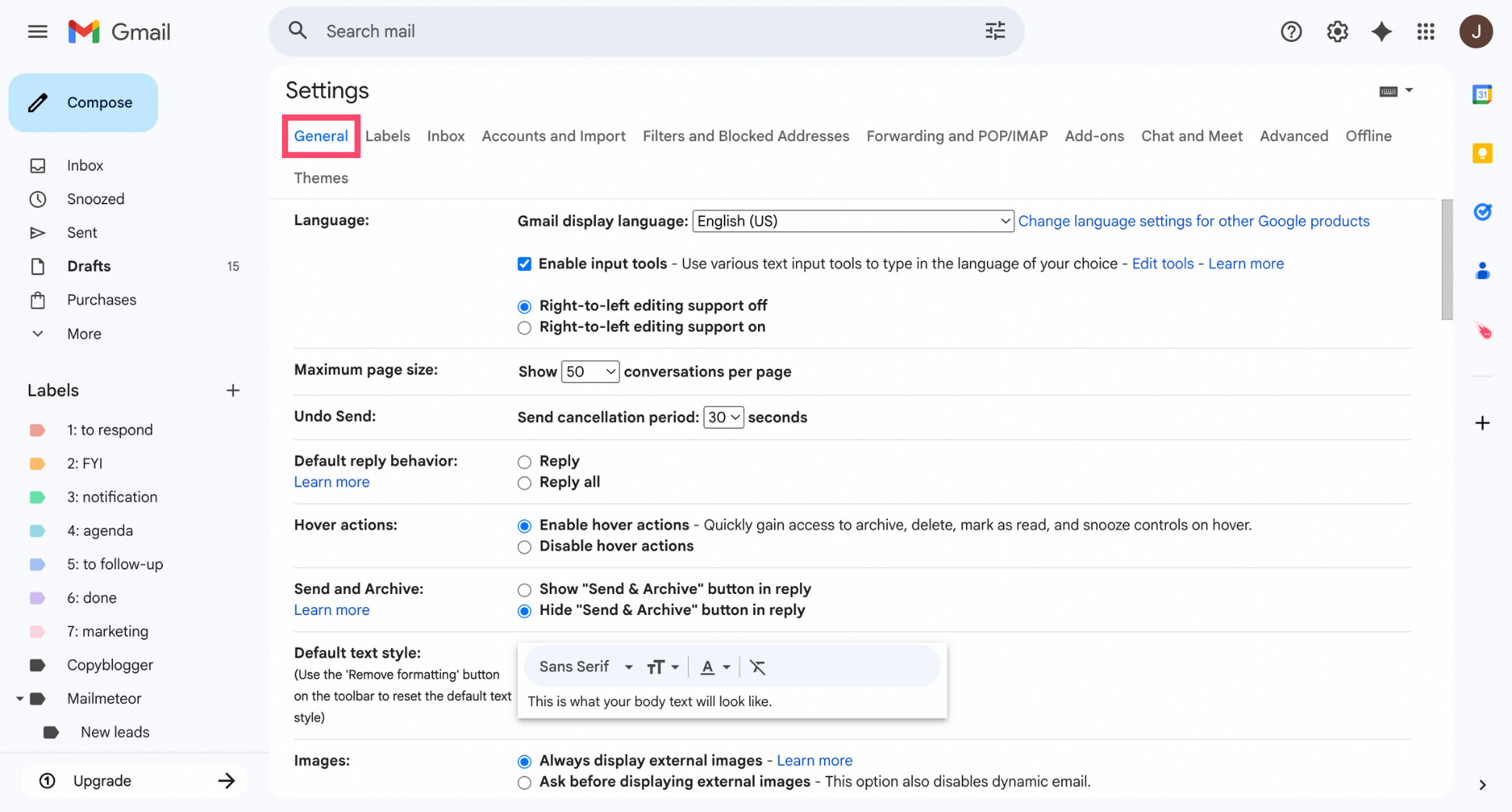
Task: Open the Forwarding and POP/IMAP tab
Action: click(x=957, y=135)
